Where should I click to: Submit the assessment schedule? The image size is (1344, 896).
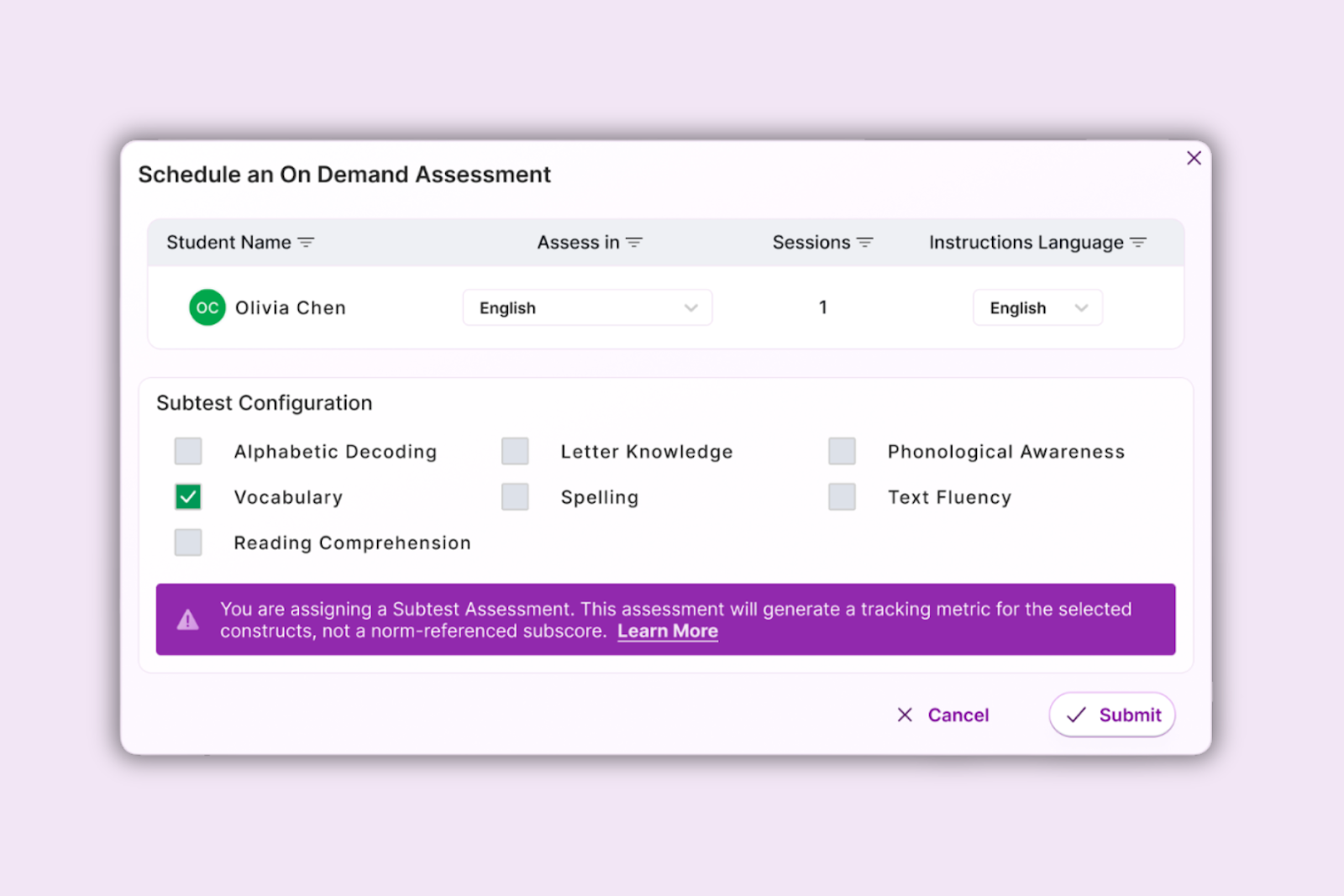click(1111, 715)
